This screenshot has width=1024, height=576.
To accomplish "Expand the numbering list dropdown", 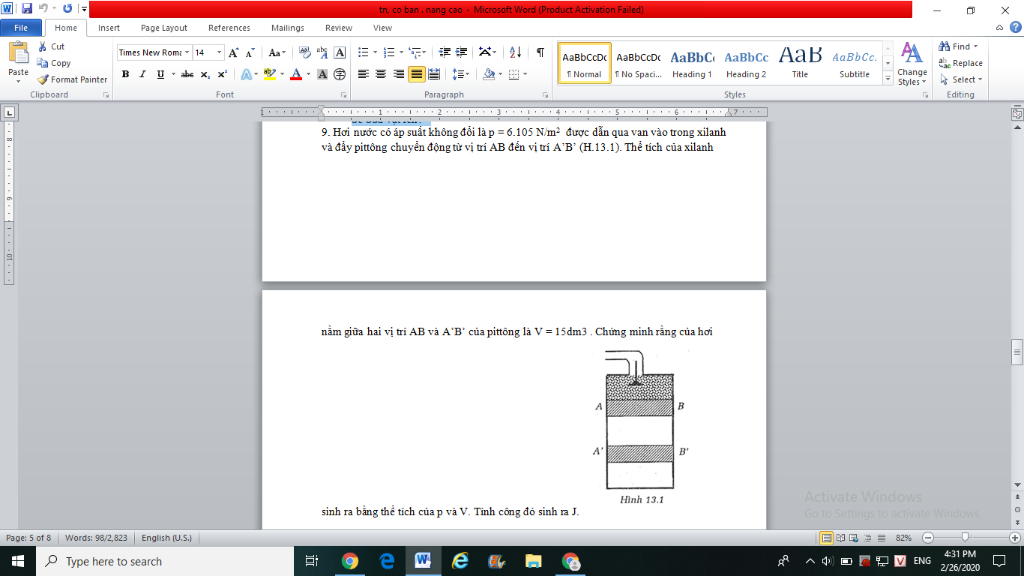I will click(401, 53).
